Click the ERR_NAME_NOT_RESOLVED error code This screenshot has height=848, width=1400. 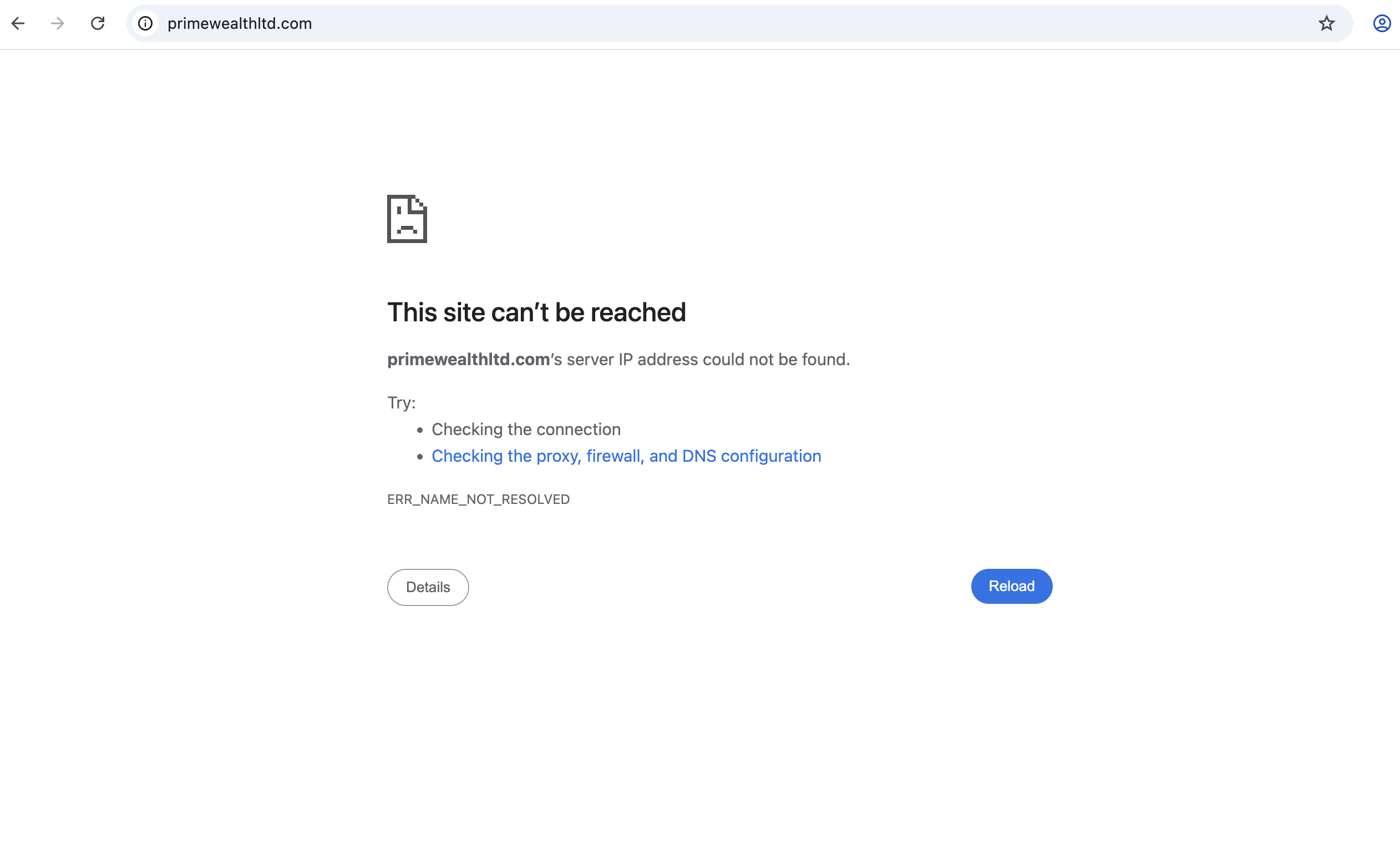[479, 499]
